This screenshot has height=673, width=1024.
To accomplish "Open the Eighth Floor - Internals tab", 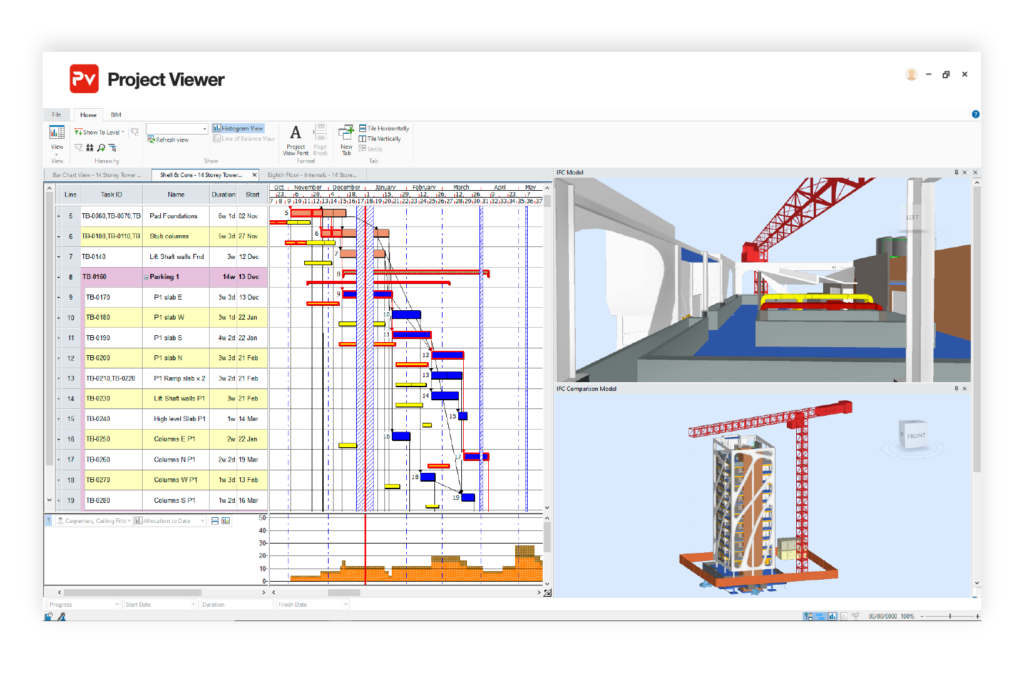I will [312, 175].
